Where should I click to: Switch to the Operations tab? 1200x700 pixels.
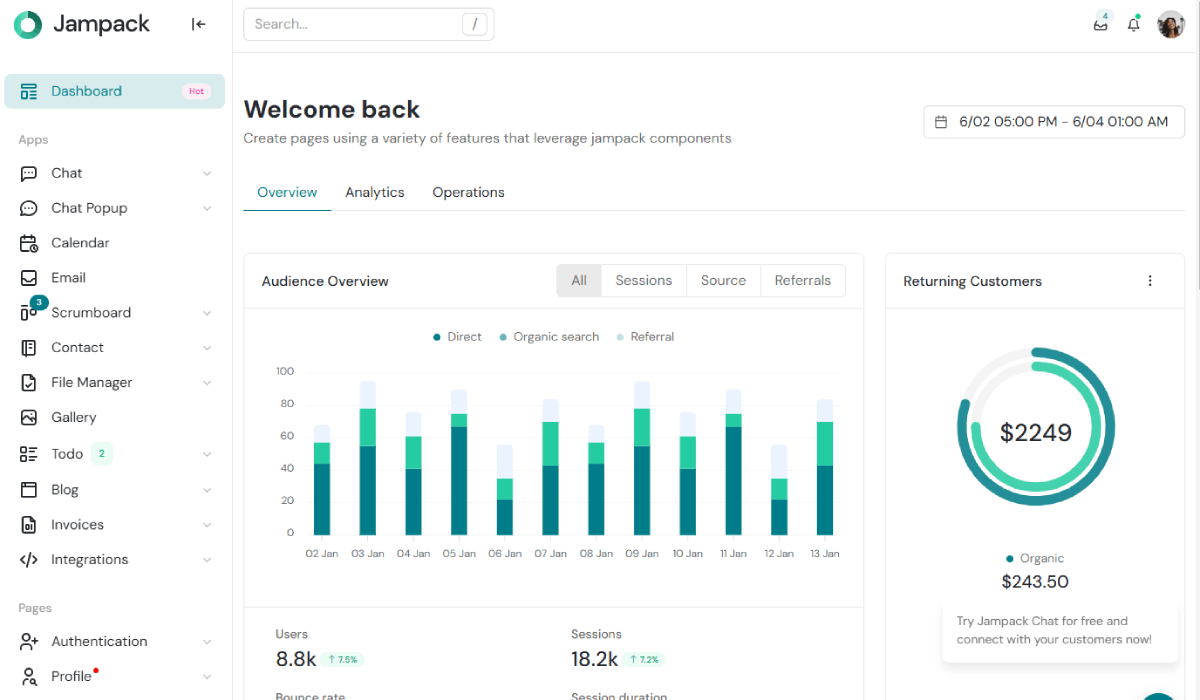[468, 192]
